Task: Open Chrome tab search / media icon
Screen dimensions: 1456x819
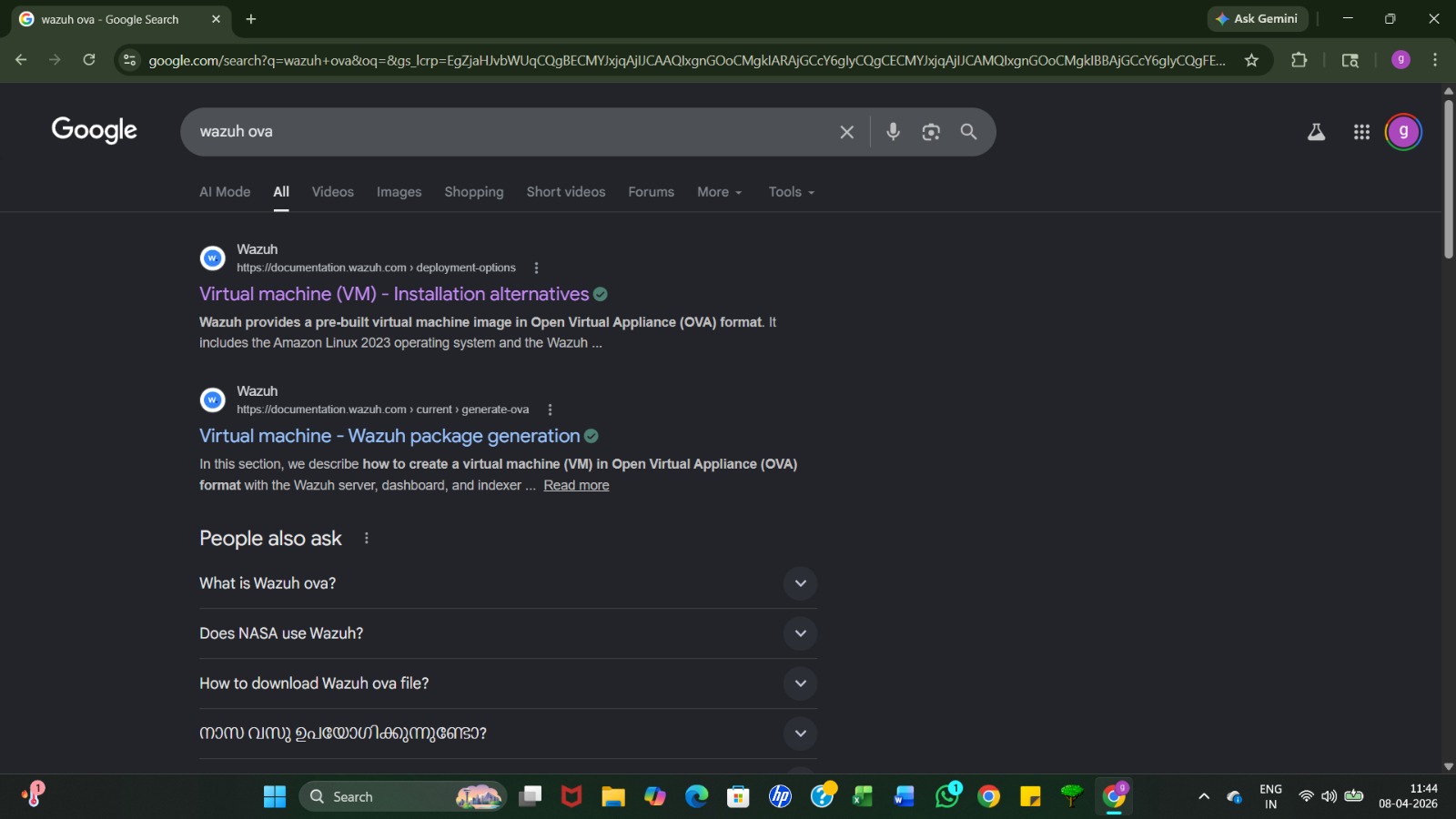Action: [x=1350, y=60]
